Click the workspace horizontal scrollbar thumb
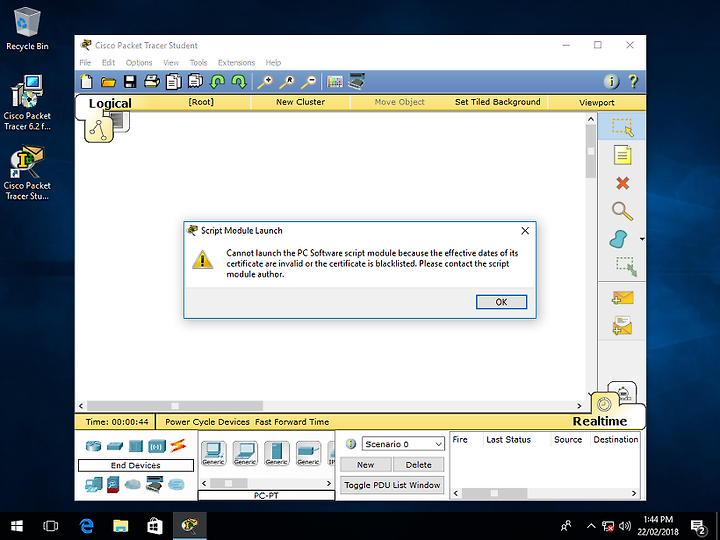Screen dimensions: 720x540 click(175, 406)
